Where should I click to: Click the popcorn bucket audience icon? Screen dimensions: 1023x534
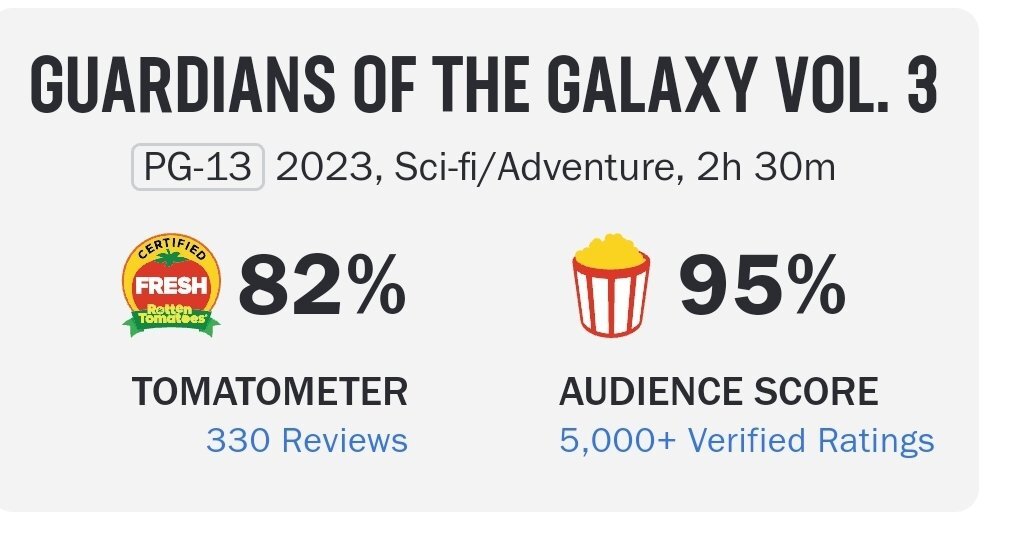pos(611,286)
